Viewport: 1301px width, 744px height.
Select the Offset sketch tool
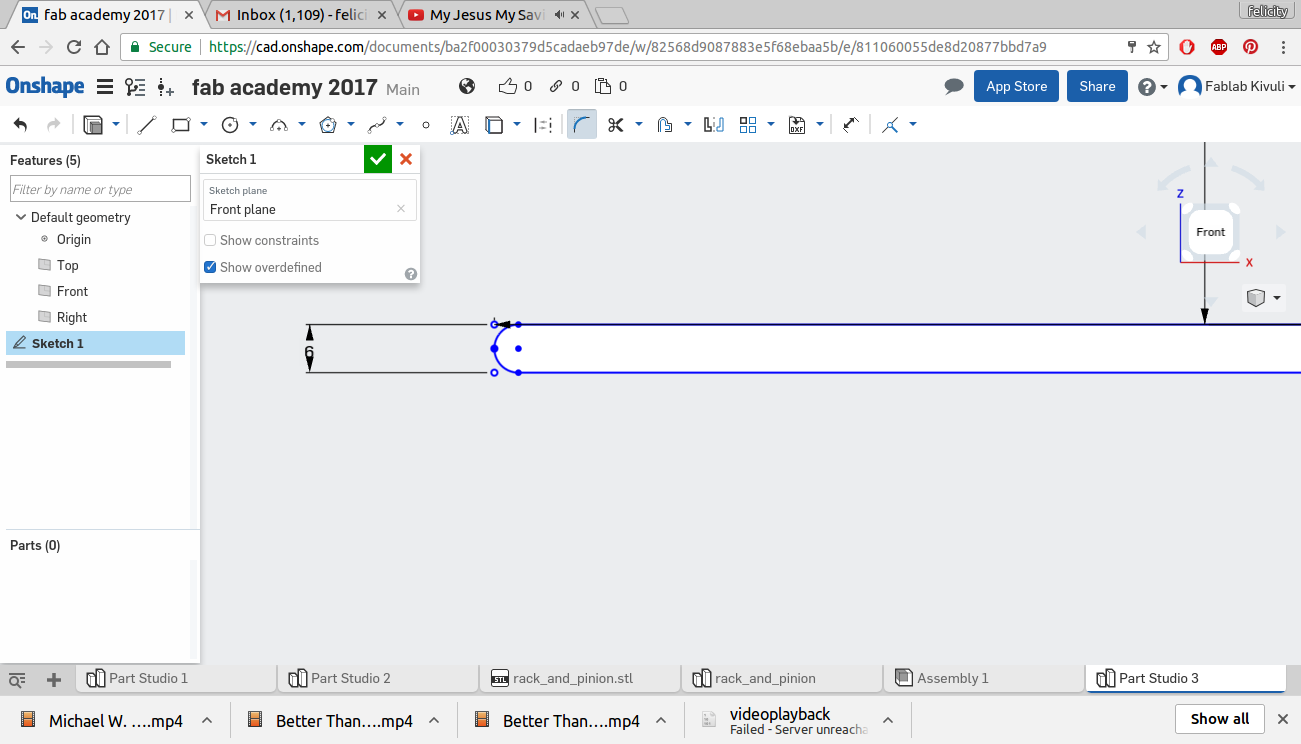(x=665, y=125)
